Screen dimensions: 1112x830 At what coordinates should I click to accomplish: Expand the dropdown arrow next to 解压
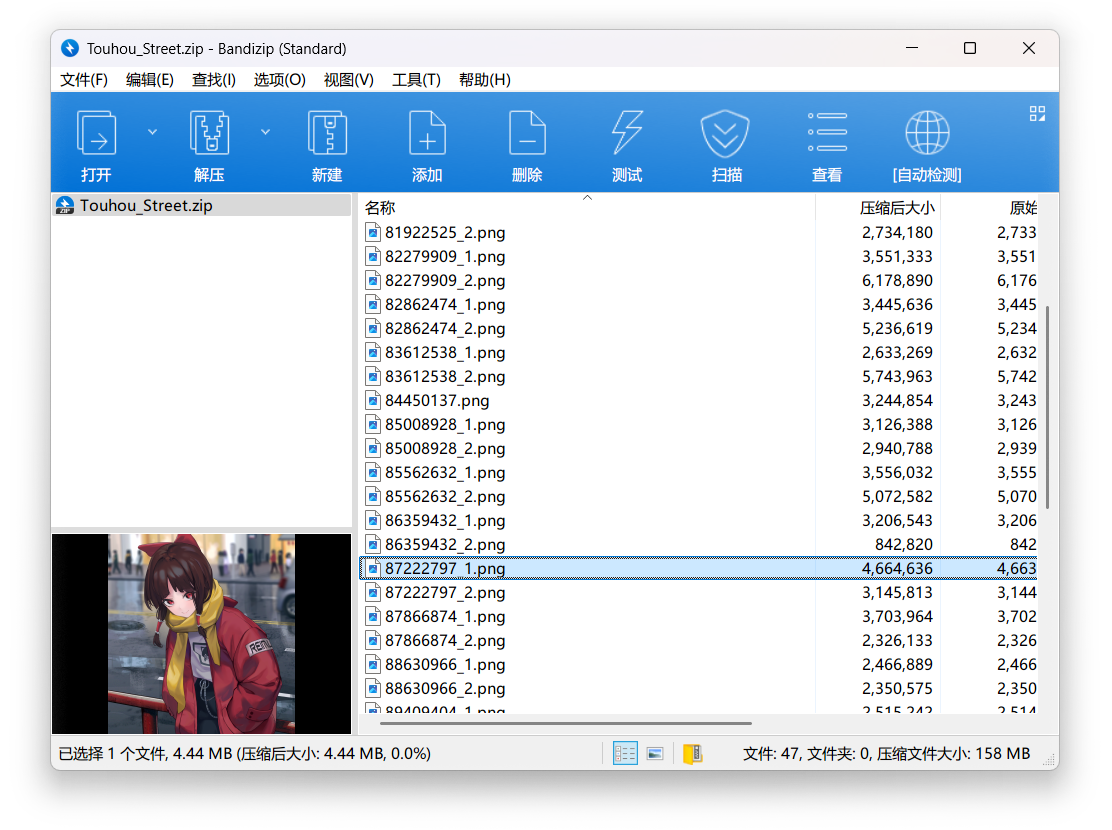[265, 131]
